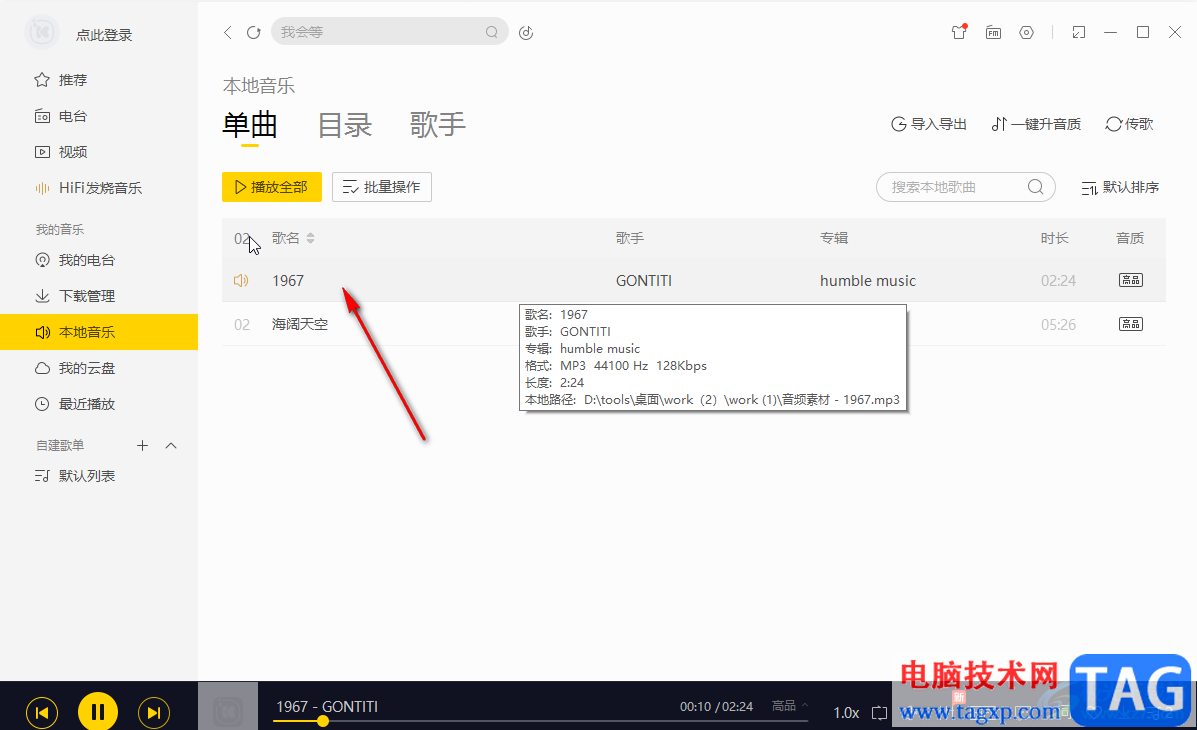1197x730 pixels.
Task: Click the user avatar icon
Action: point(42,32)
